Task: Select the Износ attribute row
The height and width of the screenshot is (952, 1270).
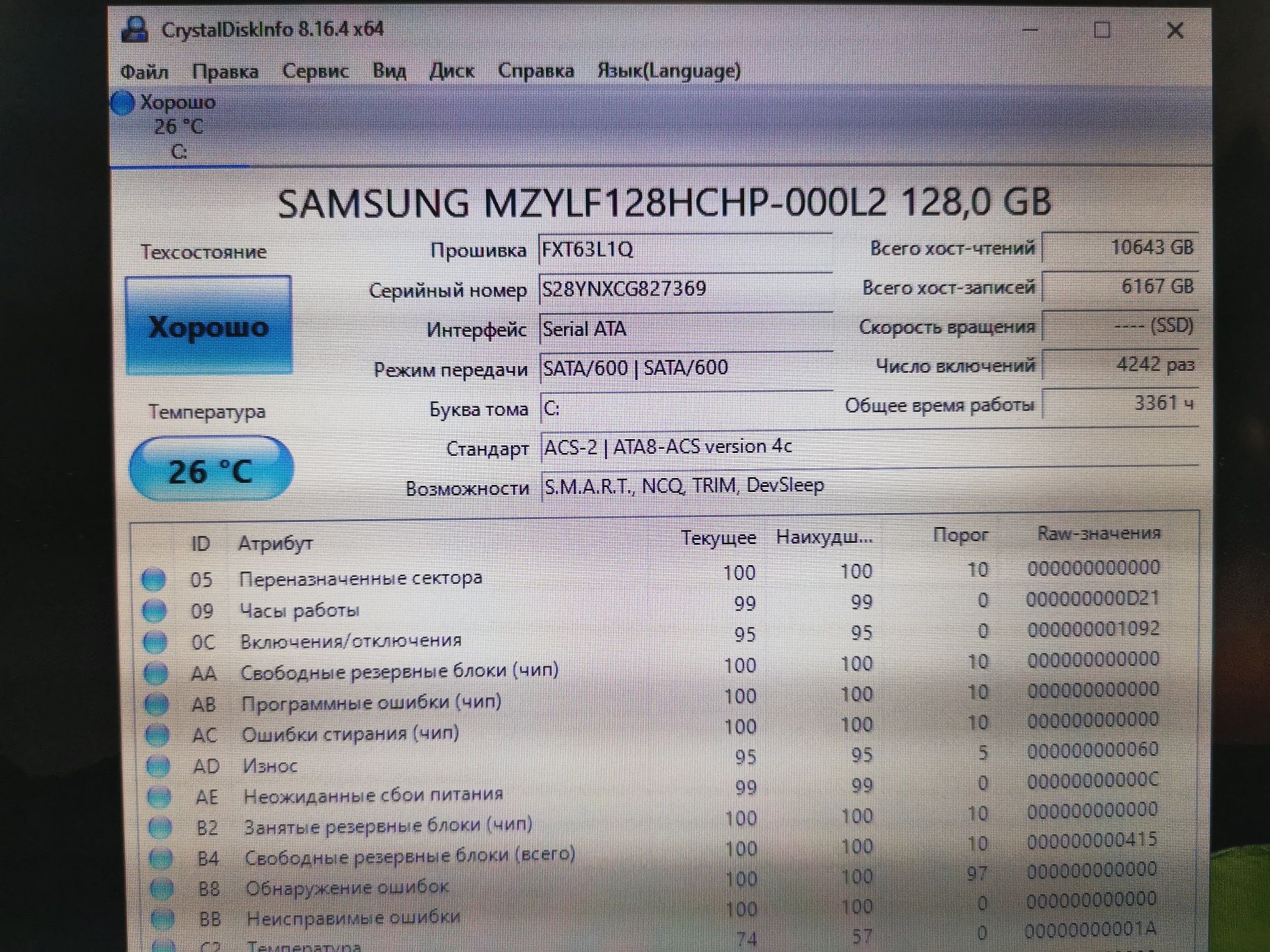Action: [x=651, y=759]
